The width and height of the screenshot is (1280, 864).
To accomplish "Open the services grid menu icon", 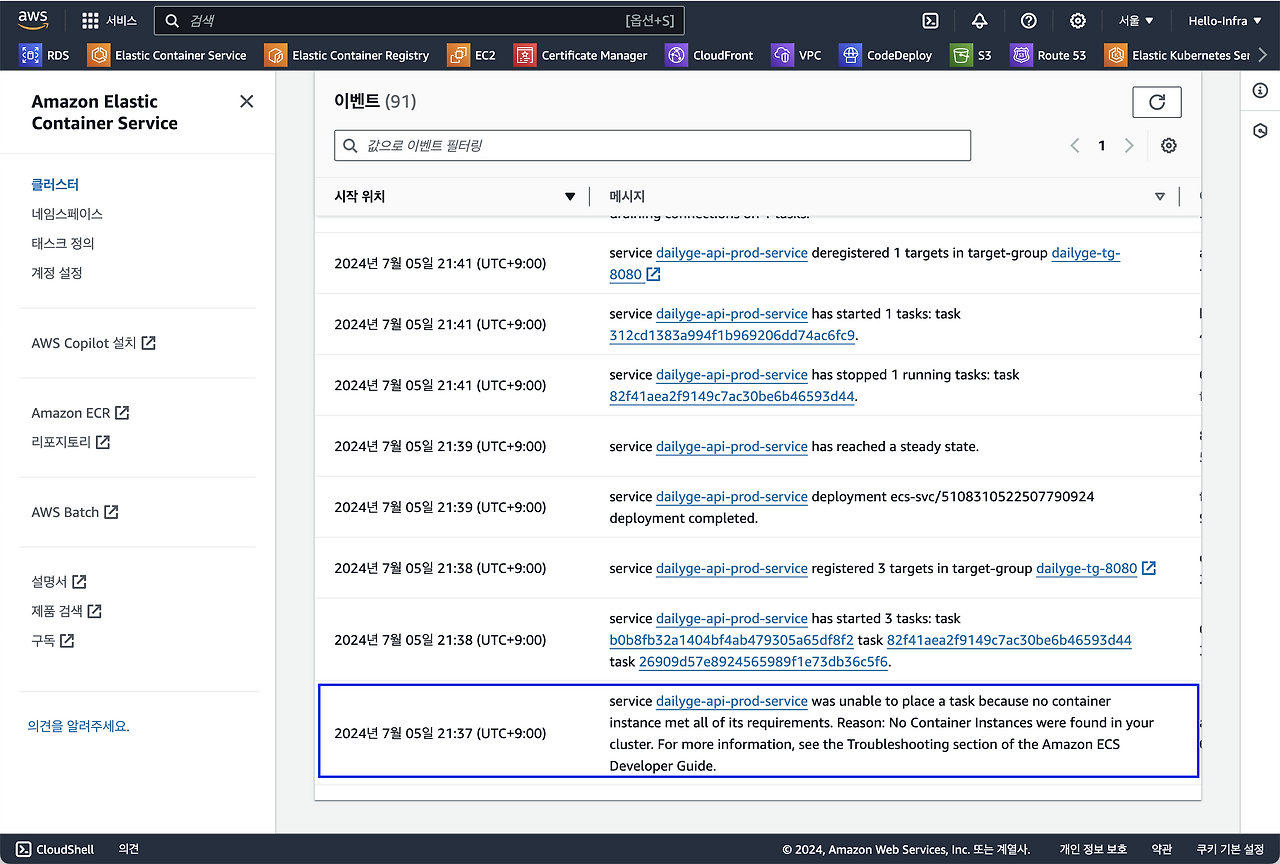I will coord(90,21).
